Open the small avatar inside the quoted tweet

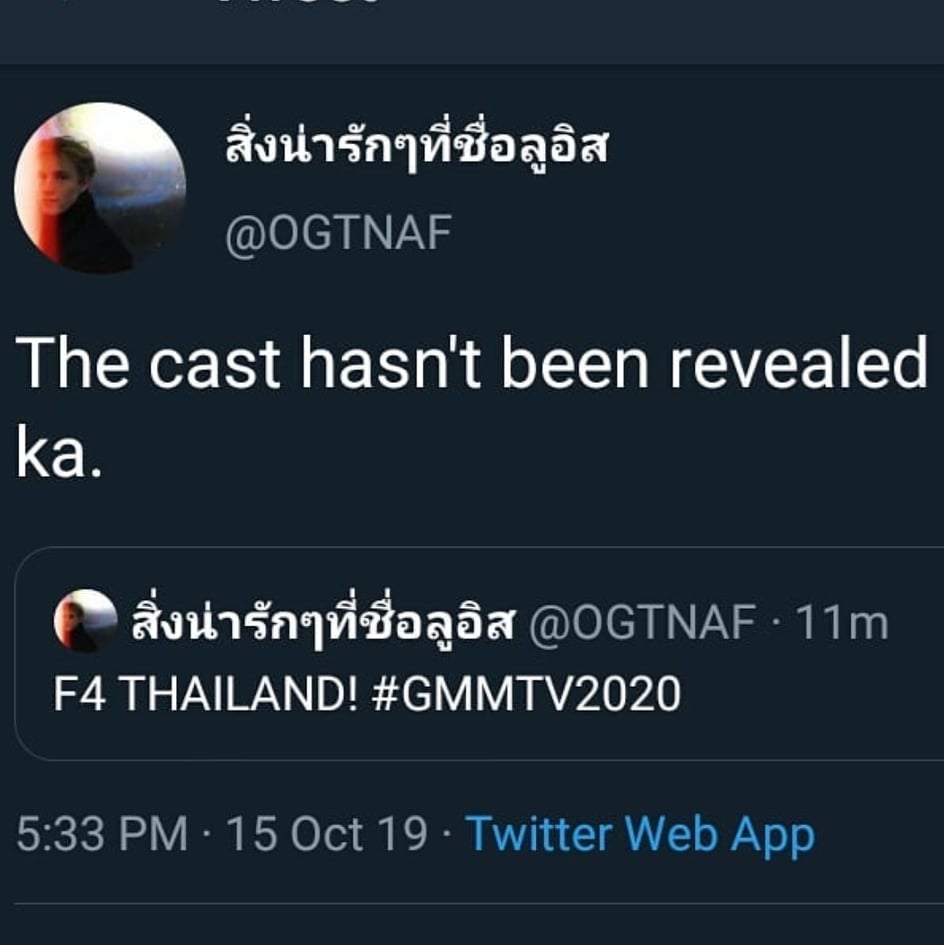pyautogui.click(x=85, y=621)
